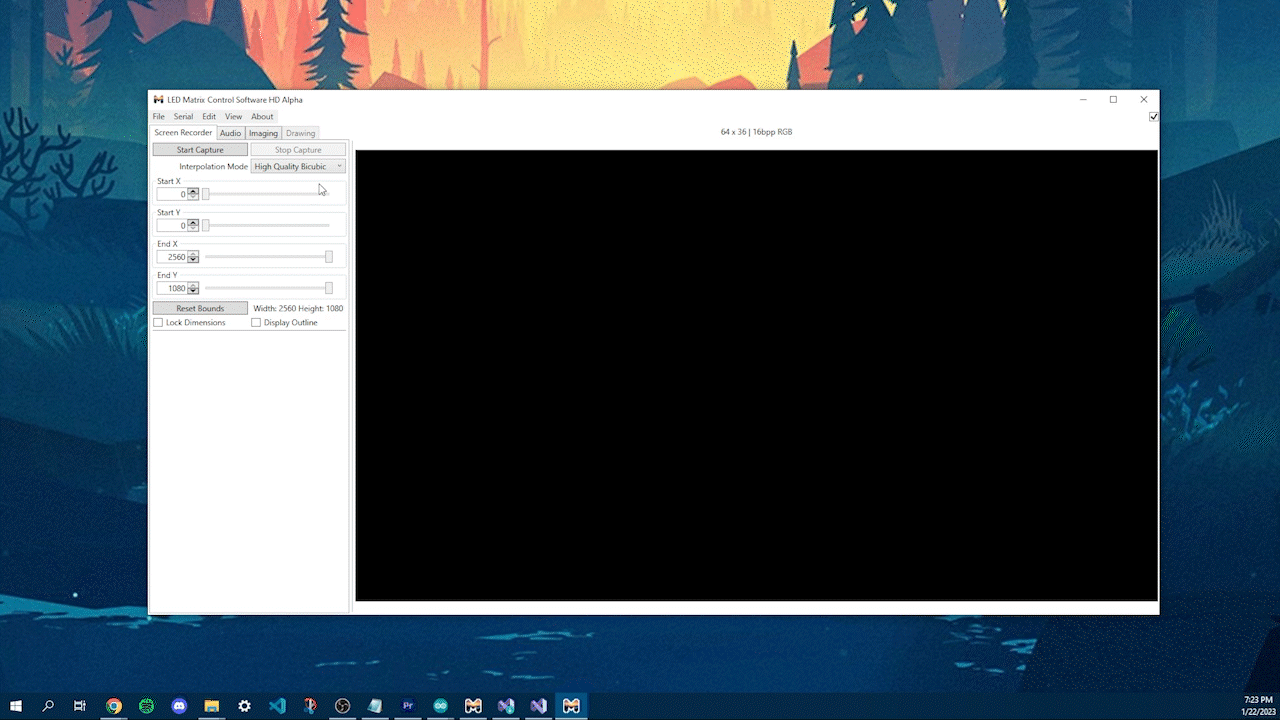The height and width of the screenshot is (720, 1280).
Task: Click the Start Capture button
Action: click(x=200, y=150)
